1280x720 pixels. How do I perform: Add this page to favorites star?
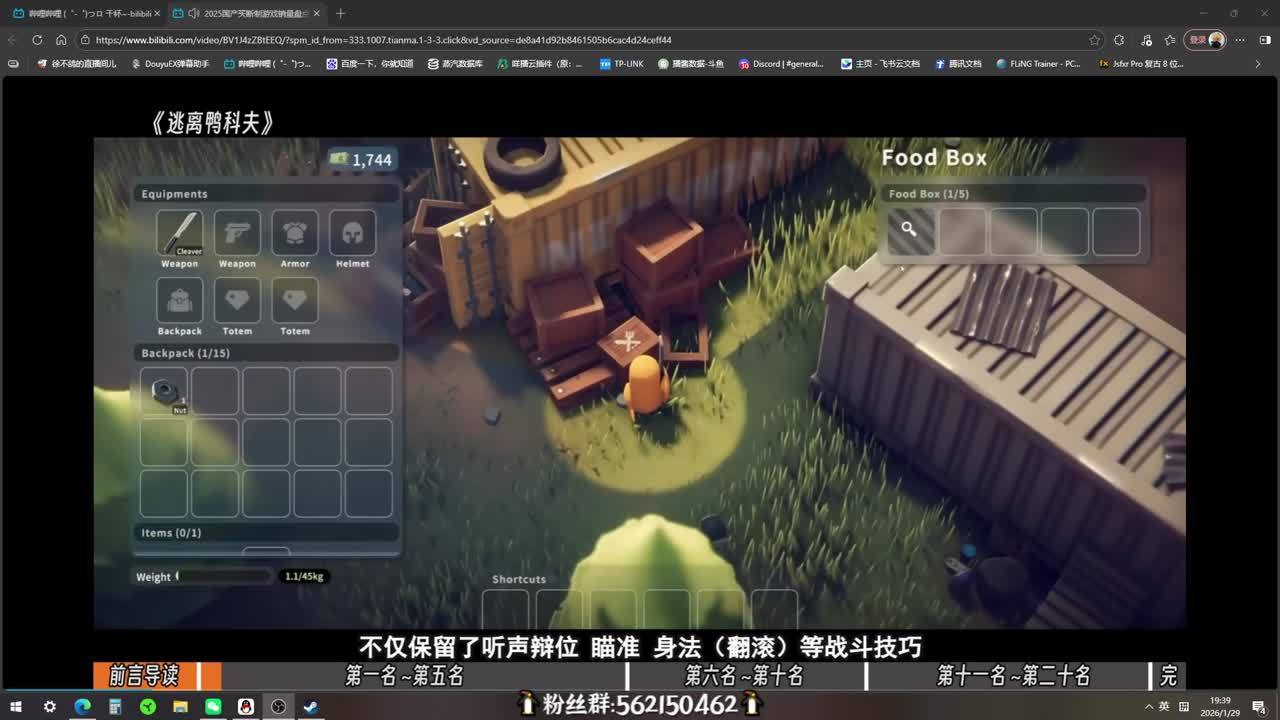pyautogui.click(x=1095, y=40)
